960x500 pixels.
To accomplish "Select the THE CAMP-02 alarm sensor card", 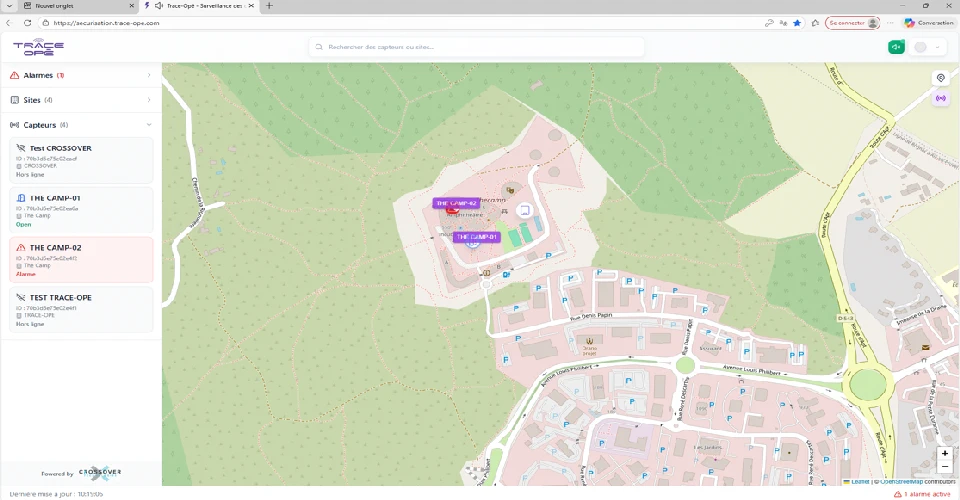I will tap(81, 260).
